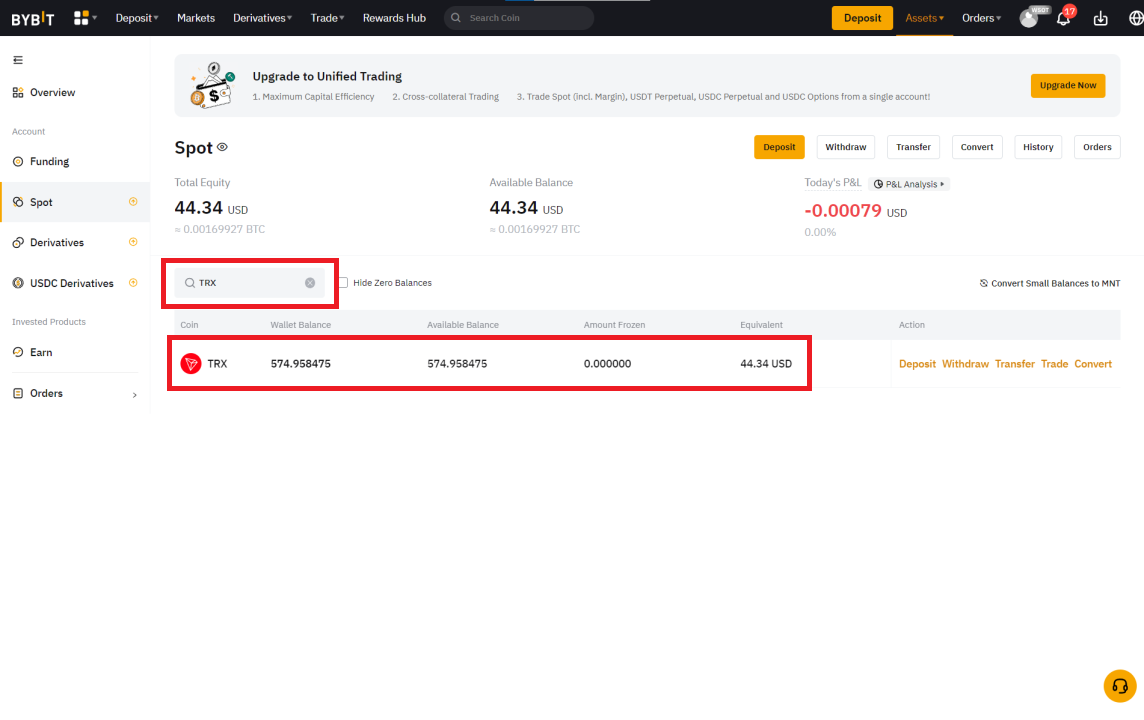Screen dimensions: 1144x720
Task: Click the plus icon beside Spot in sidebar
Action: 133,202
